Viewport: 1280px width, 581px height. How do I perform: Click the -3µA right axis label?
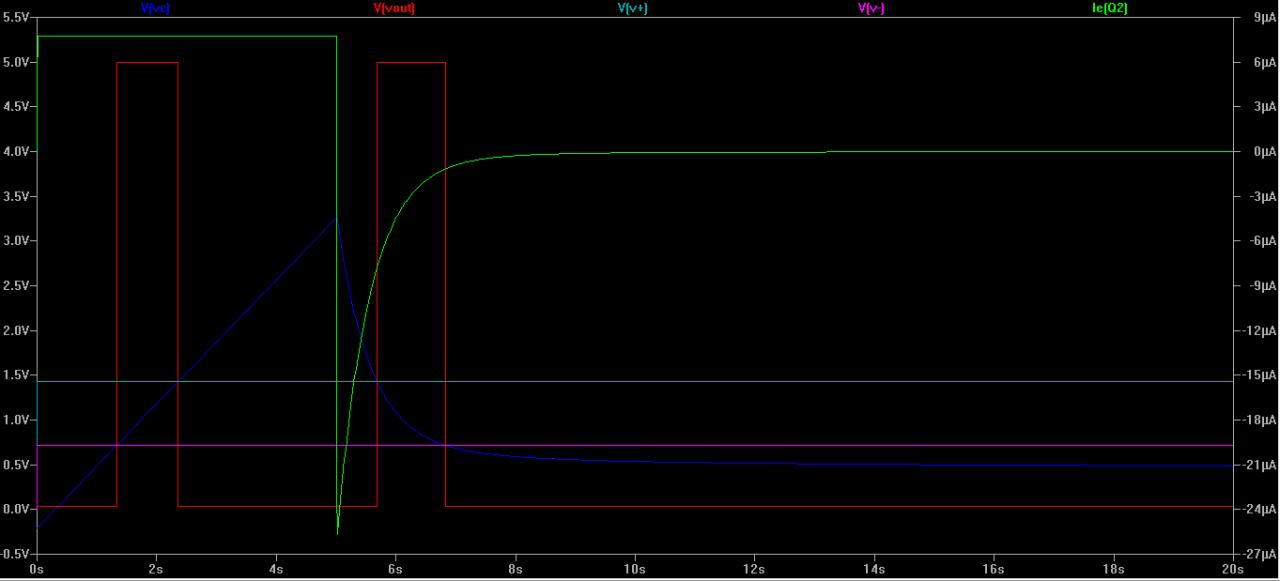click(x=1262, y=196)
